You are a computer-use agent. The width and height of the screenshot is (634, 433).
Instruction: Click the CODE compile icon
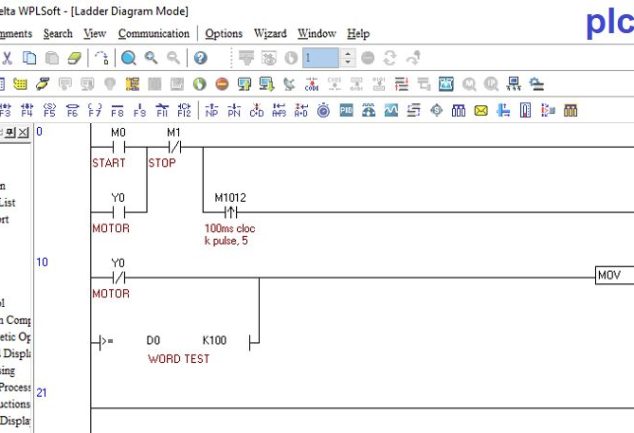(x=312, y=84)
